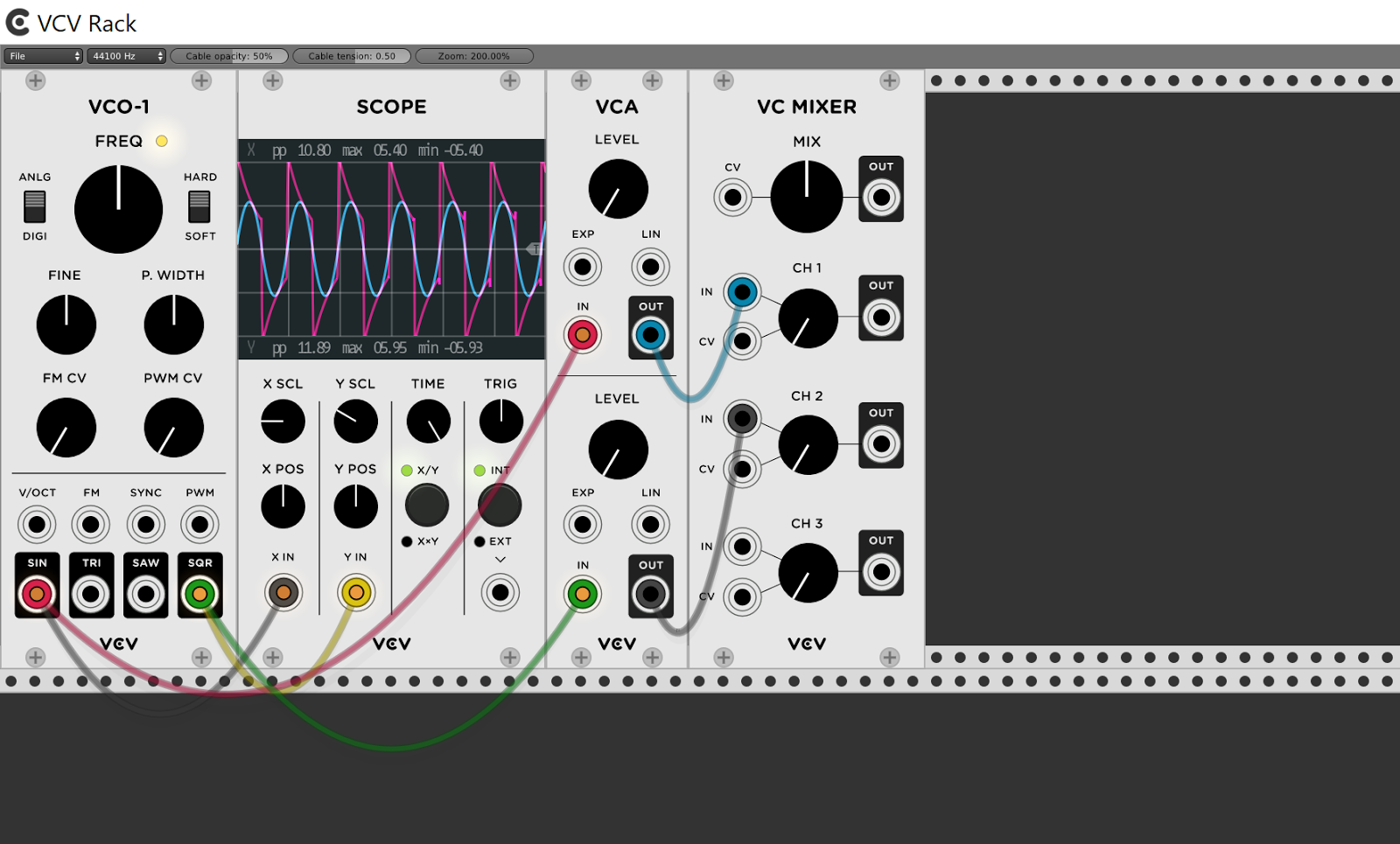Click the Zoom 200.00% control
The image size is (1400, 844).
click(473, 56)
